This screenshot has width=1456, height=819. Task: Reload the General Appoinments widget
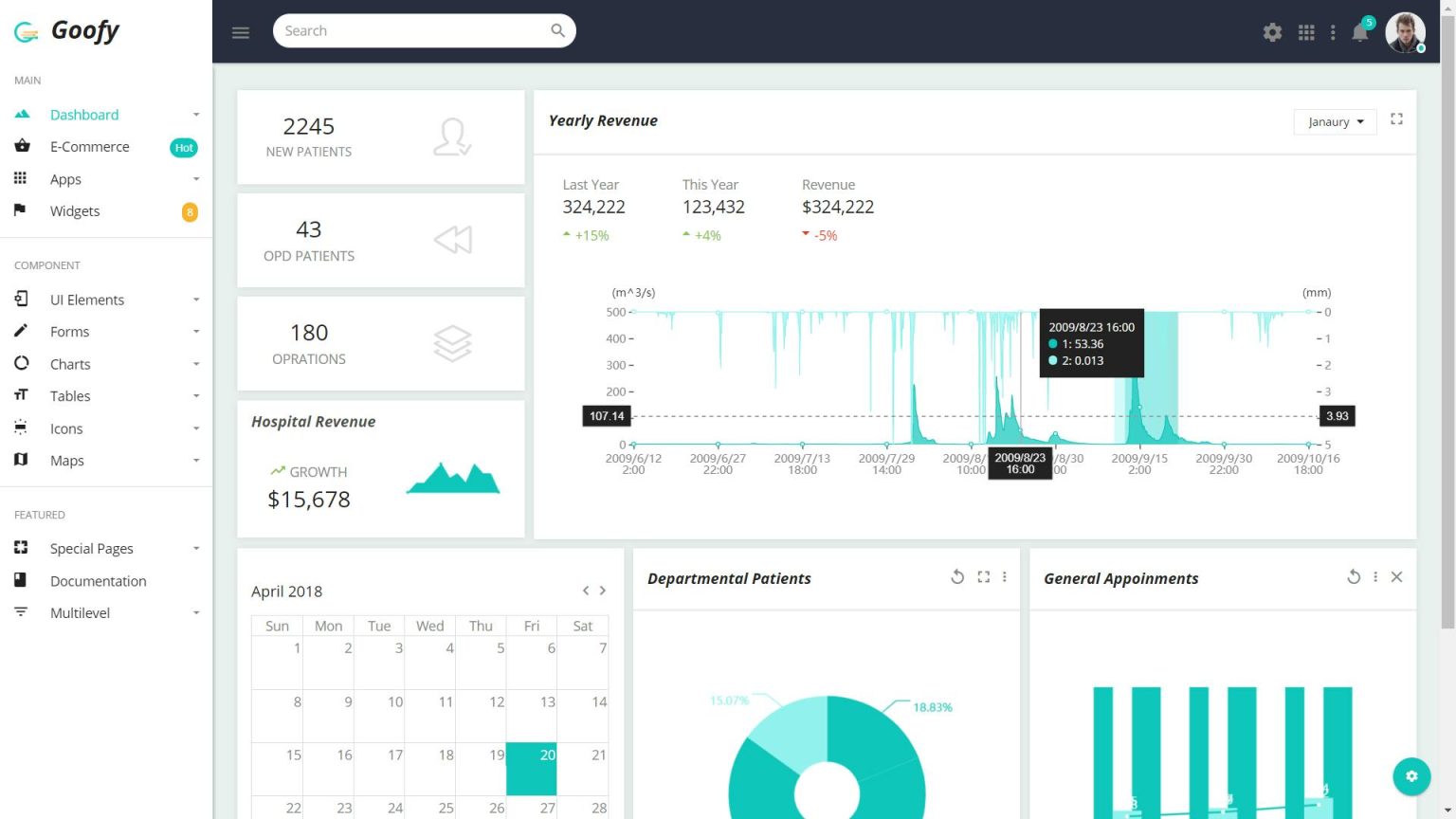pyautogui.click(x=1354, y=576)
